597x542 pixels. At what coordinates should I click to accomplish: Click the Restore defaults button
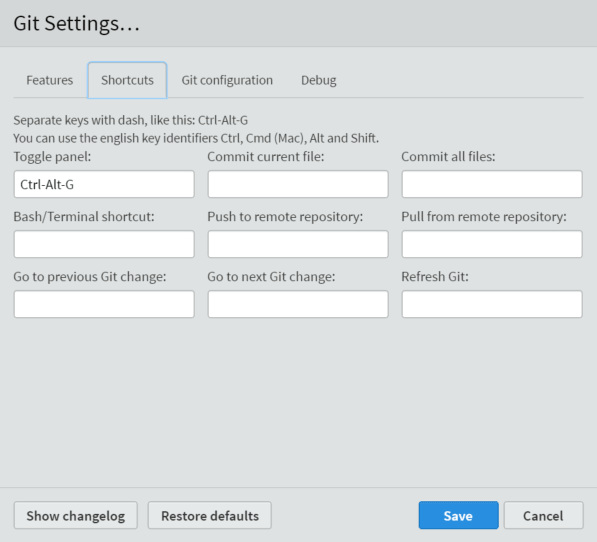210,515
